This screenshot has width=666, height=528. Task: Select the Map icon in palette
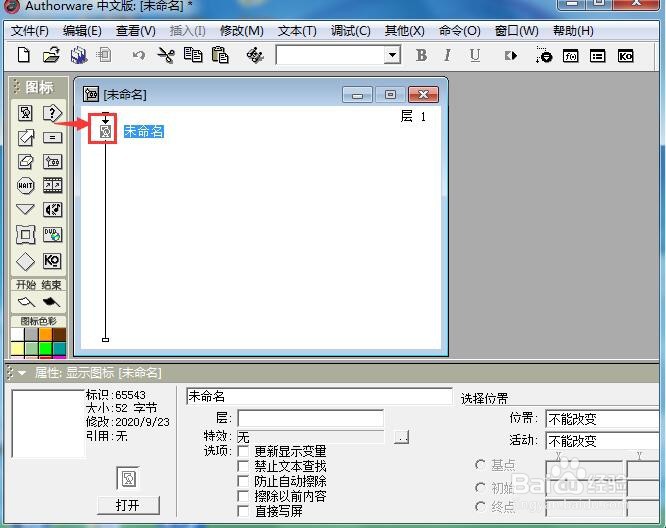click(53, 161)
